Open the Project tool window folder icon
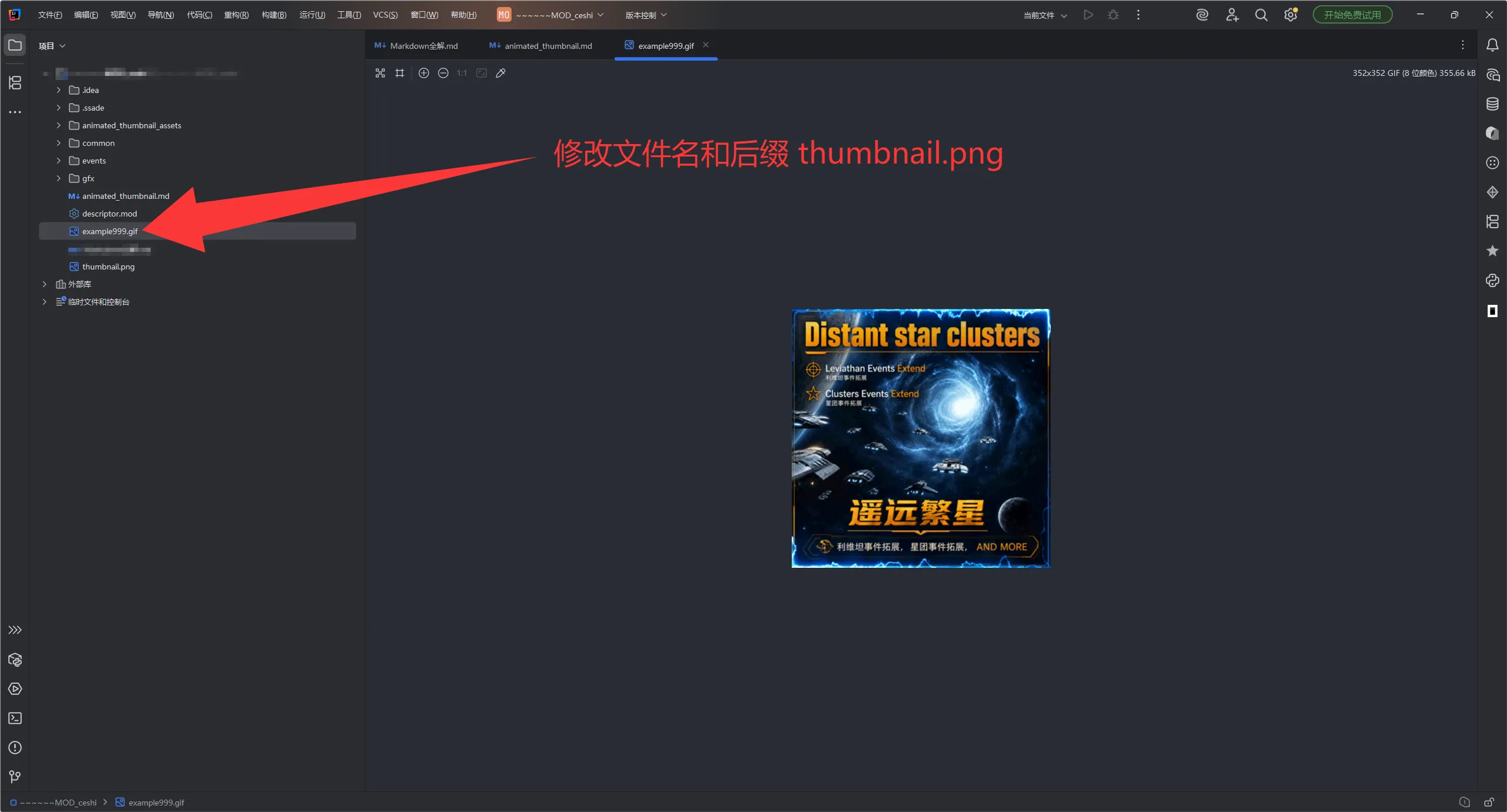Screen dimensions: 1507x812 tap(15, 45)
